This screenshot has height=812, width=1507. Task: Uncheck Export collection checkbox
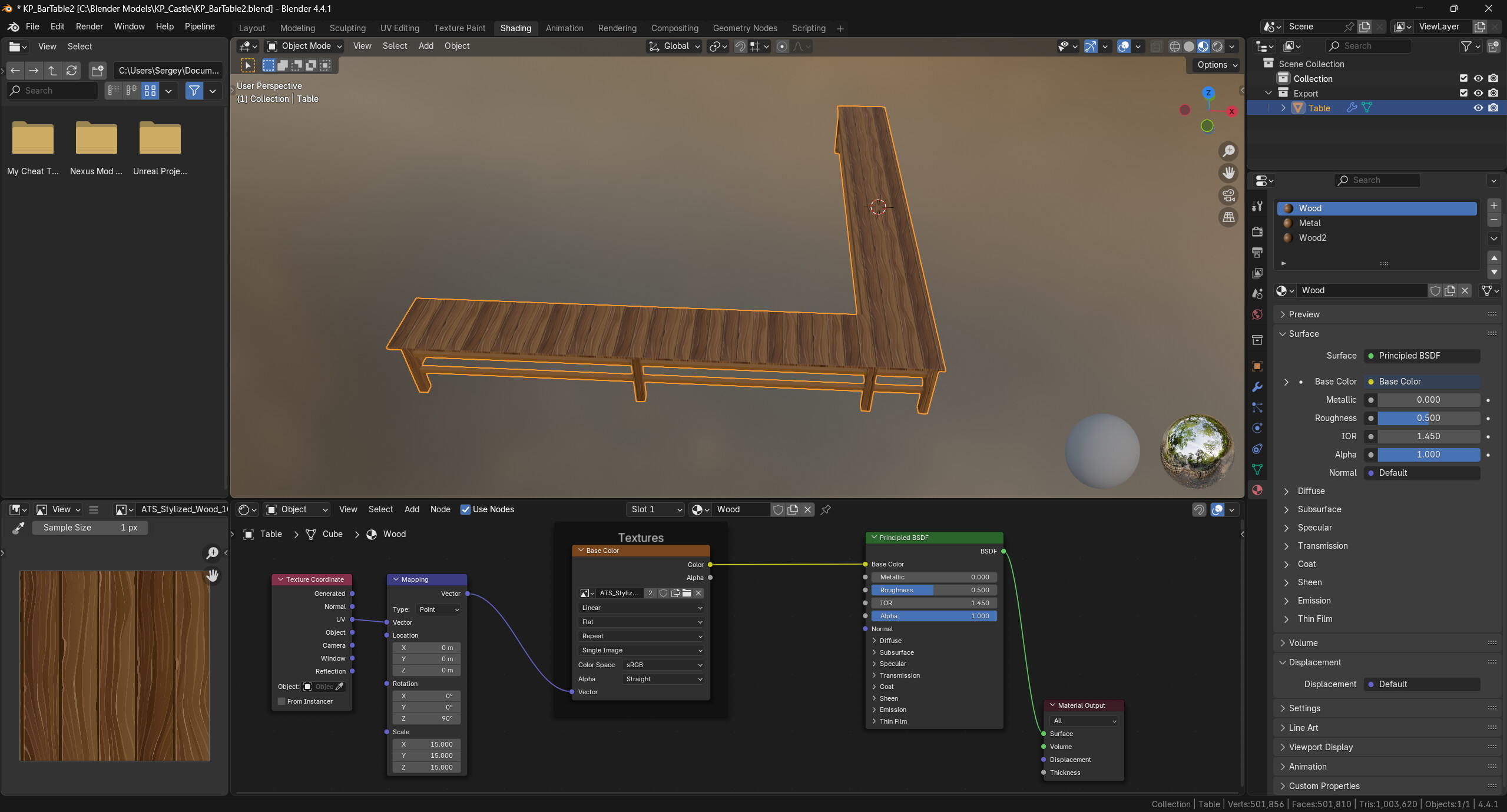click(x=1463, y=93)
